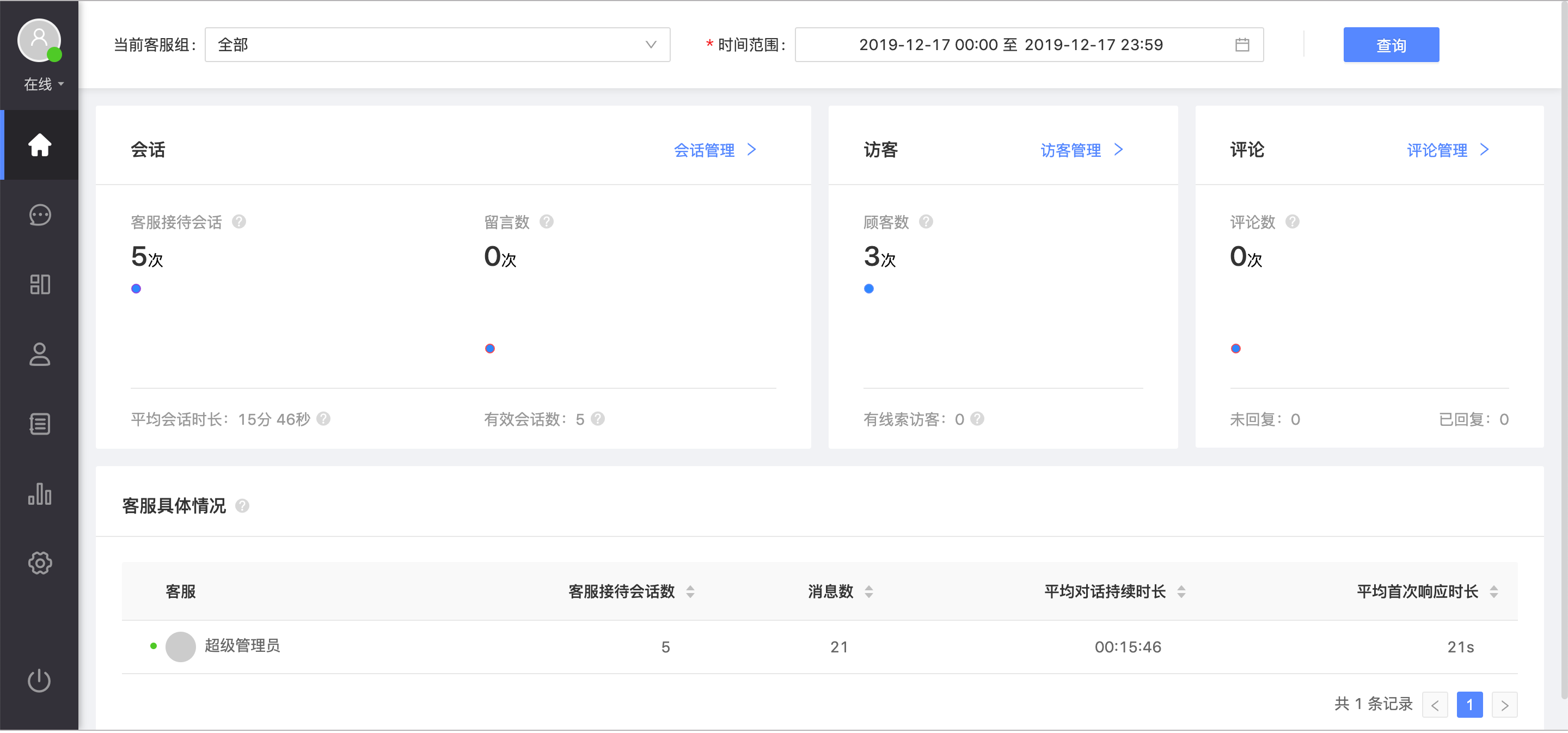Open the settings gear icon in sidebar
Viewport: 1568px width, 733px height.
click(x=39, y=563)
